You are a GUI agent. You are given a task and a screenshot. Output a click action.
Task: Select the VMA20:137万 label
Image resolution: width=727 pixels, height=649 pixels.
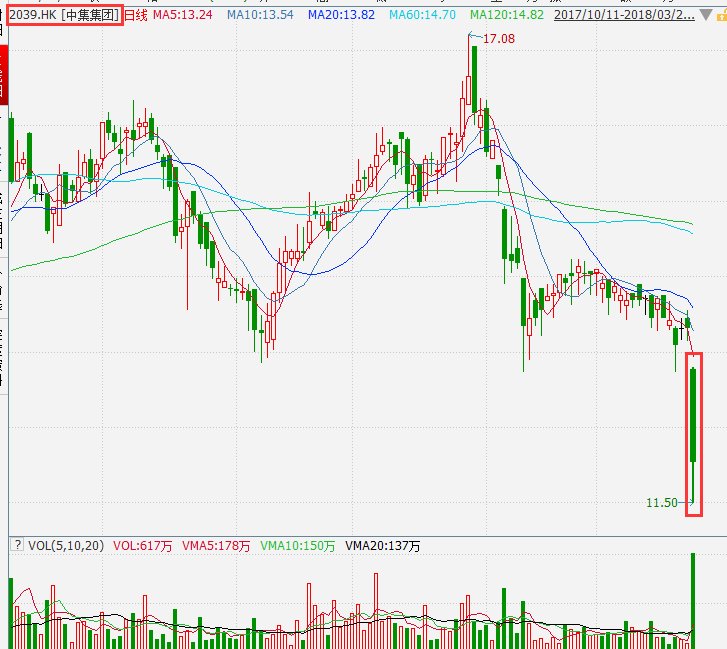pyautogui.click(x=383, y=546)
